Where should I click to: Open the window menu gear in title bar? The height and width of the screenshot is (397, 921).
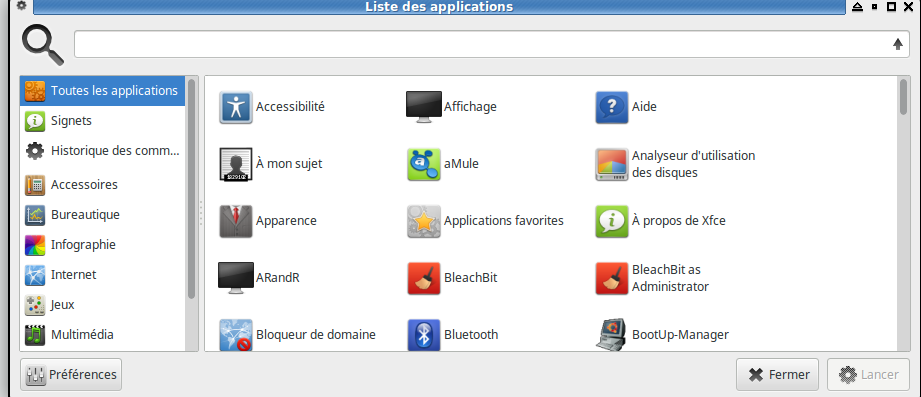click(21, 6)
